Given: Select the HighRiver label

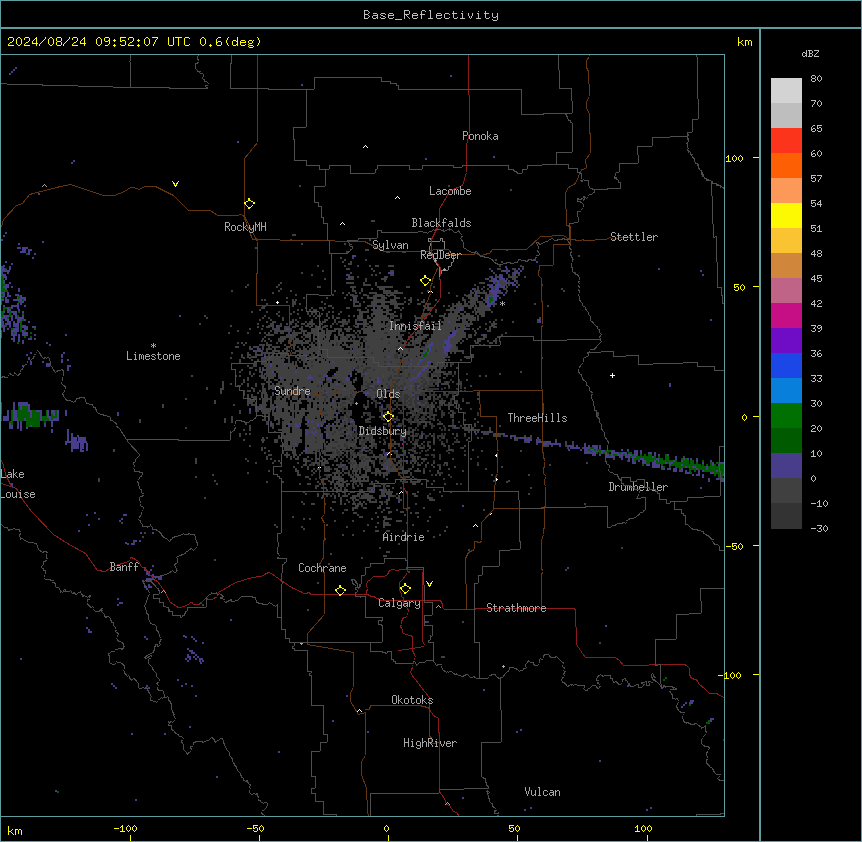Looking at the screenshot, I should click(430, 743).
